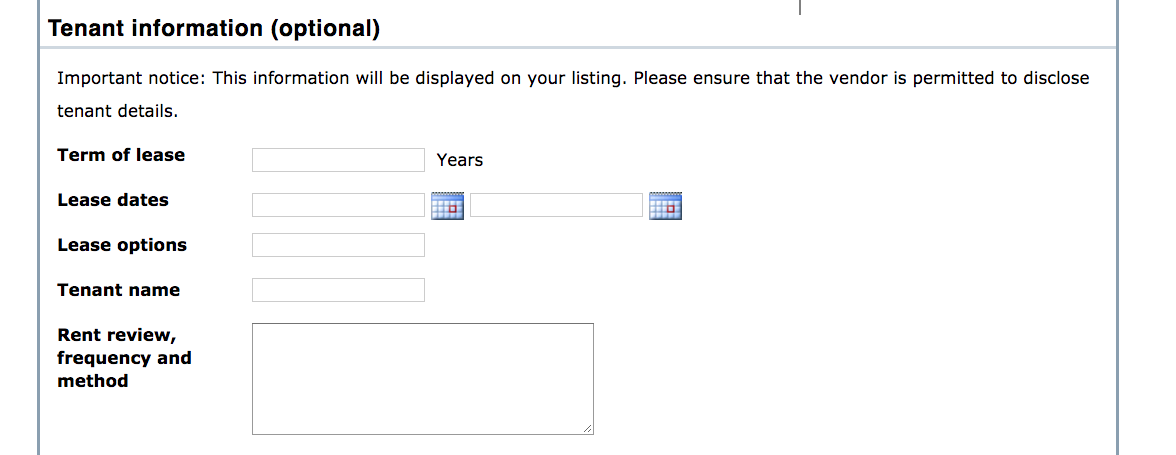The width and height of the screenshot is (1176, 455).
Task: Click the second Lease dates text box
Action: pos(556,205)
